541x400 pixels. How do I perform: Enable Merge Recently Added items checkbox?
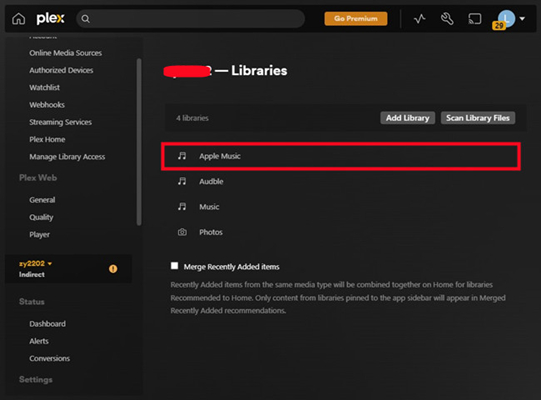point(175,266)
